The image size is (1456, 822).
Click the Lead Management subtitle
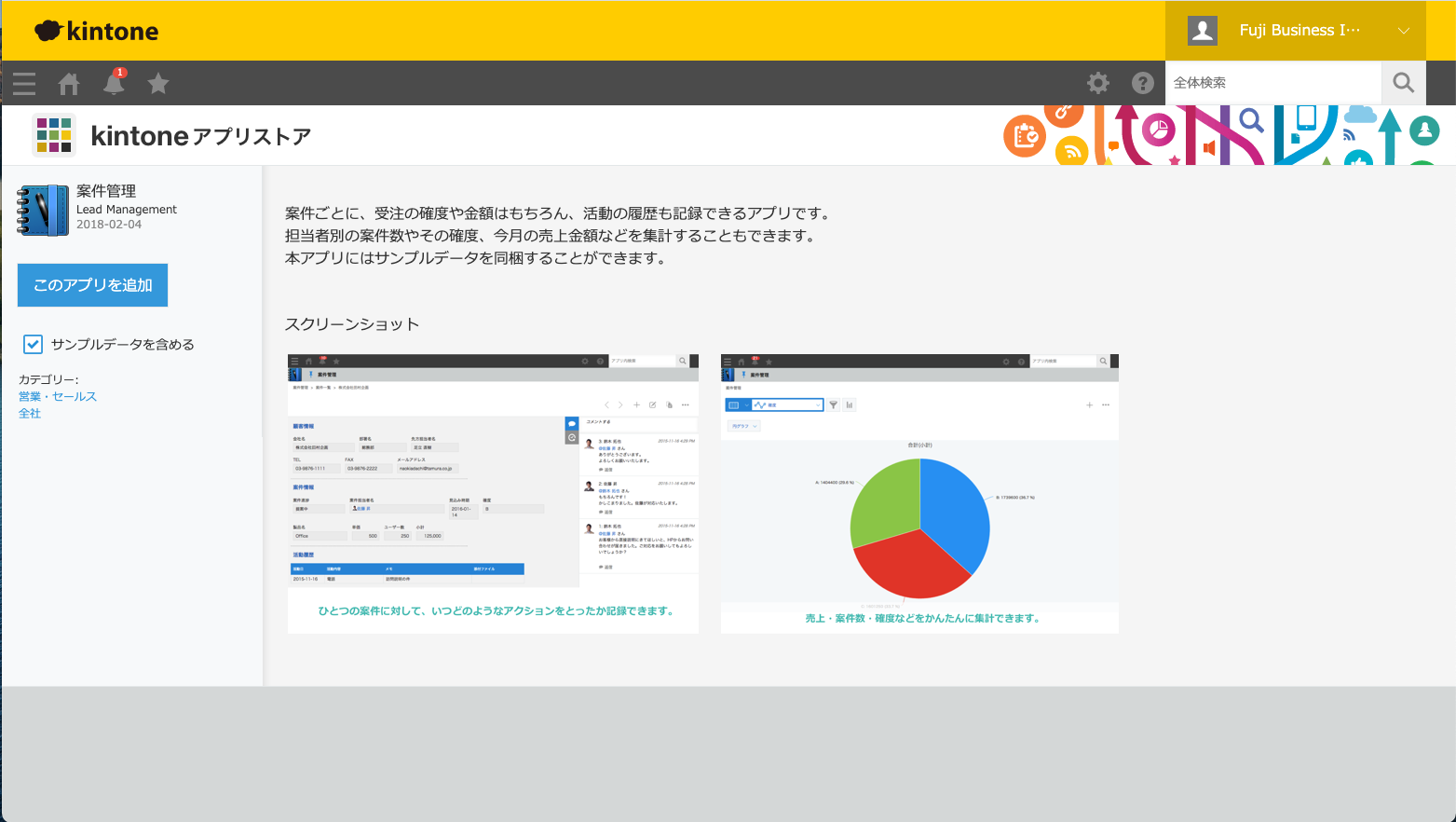pyautogui.click(x=127, y=210)
